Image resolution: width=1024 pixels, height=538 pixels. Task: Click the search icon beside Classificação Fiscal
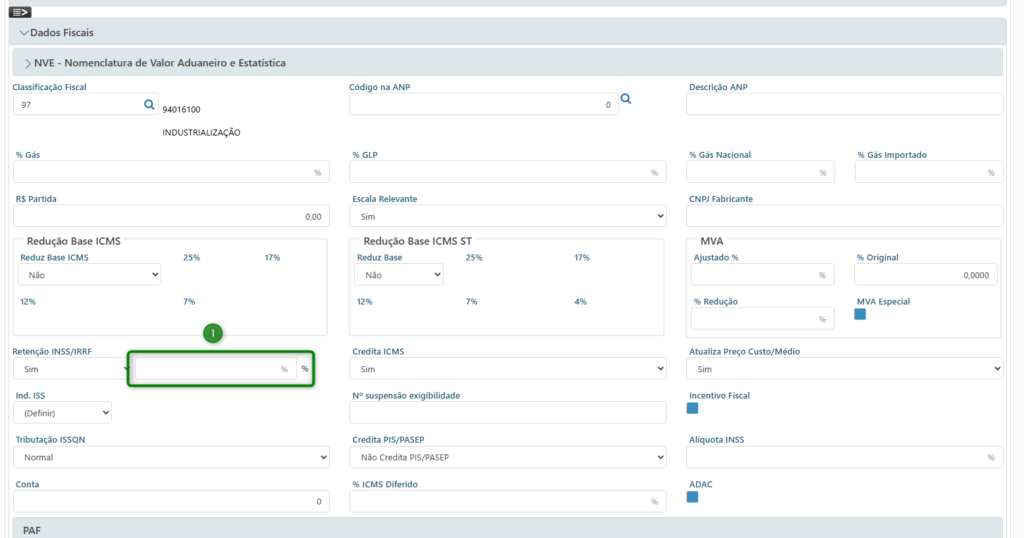[149, 104]
